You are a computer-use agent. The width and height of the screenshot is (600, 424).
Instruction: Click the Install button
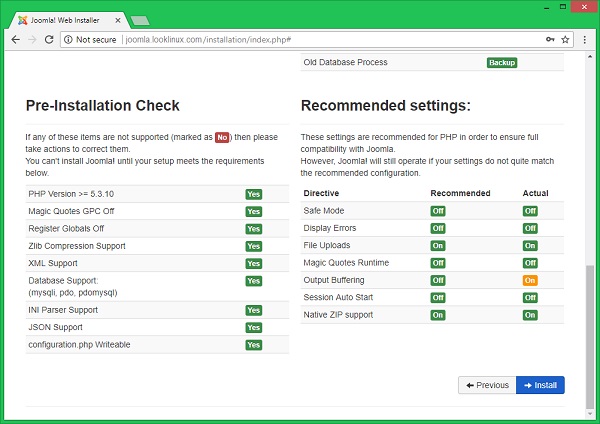(540, 385)
